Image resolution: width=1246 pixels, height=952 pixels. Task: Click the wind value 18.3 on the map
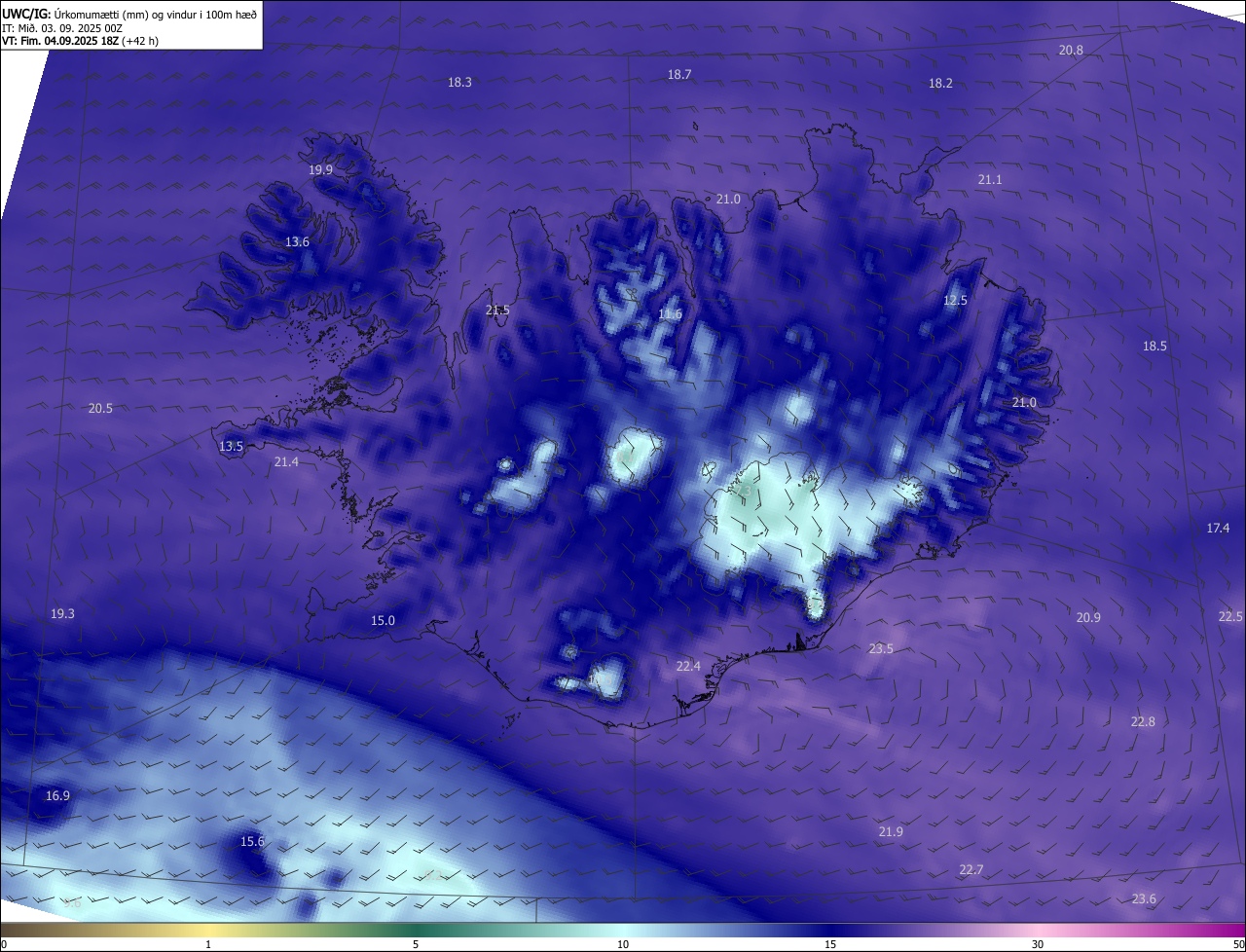click(459, 83)
